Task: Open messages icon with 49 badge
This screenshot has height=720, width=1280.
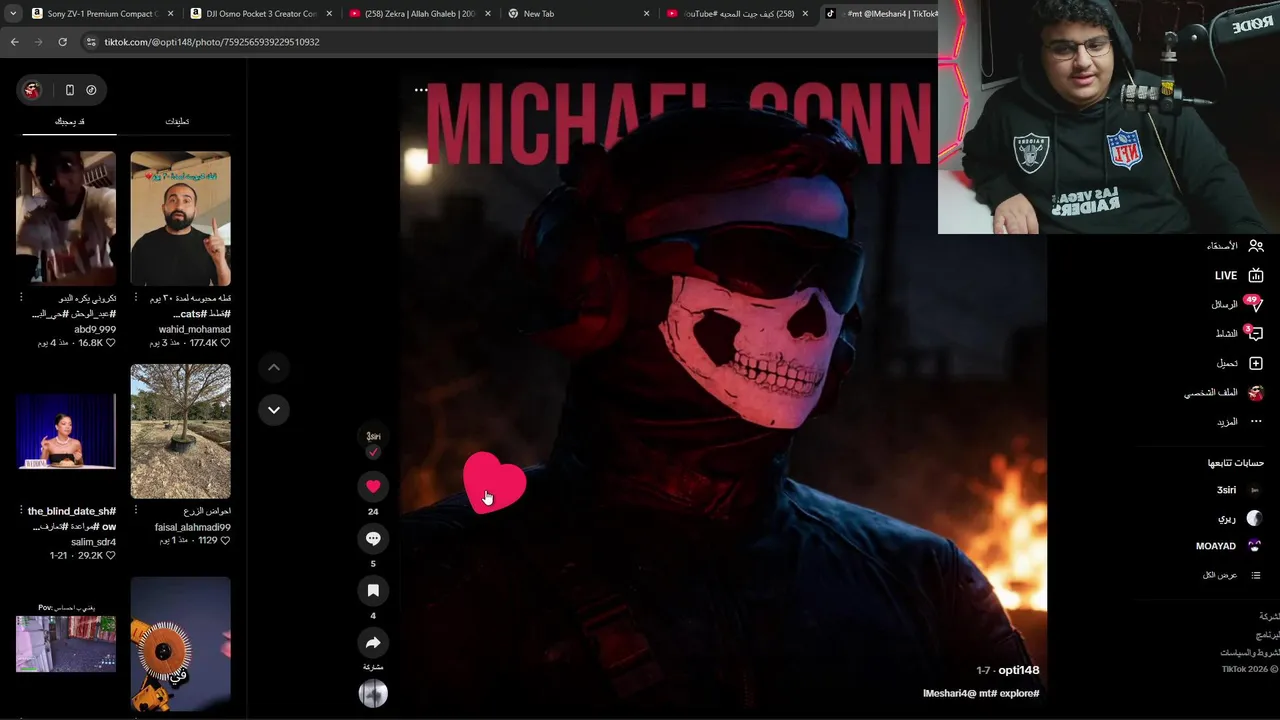Action: [1255, 304]
